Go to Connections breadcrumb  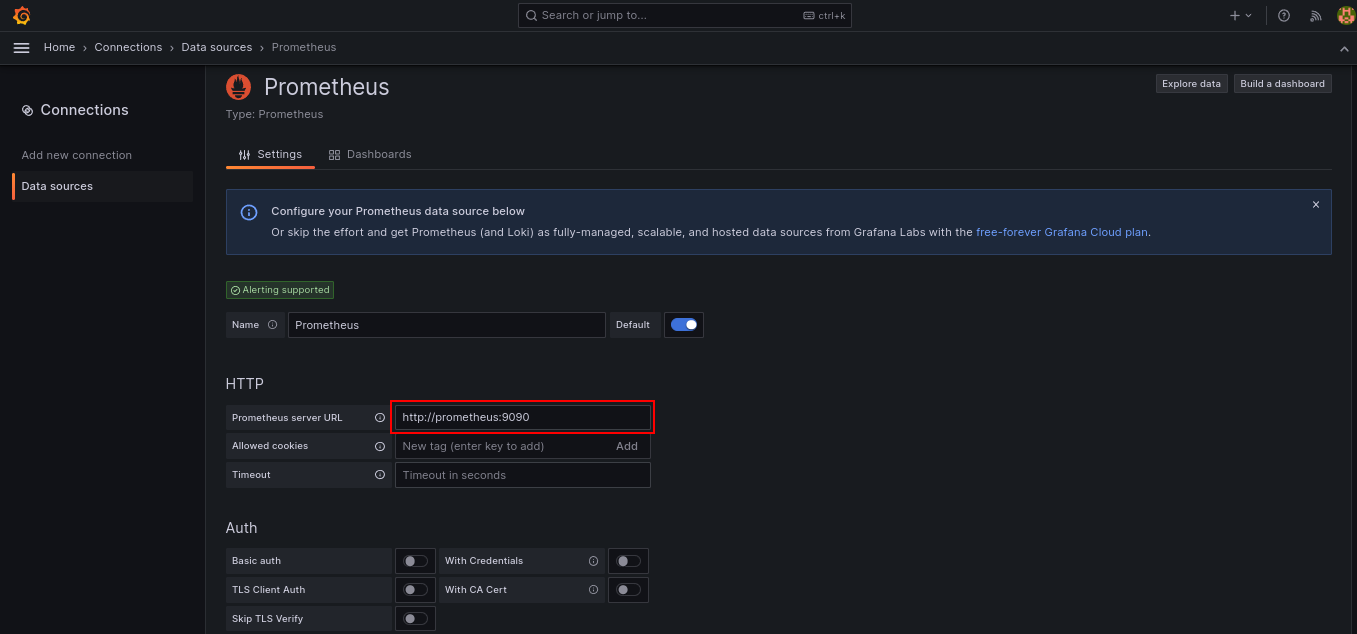click(128, 47)
